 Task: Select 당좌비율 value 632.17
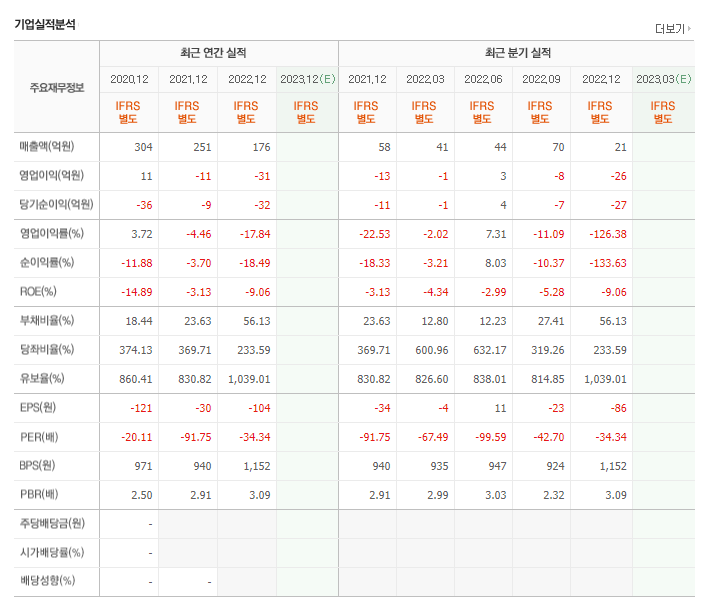coord(490,350)
